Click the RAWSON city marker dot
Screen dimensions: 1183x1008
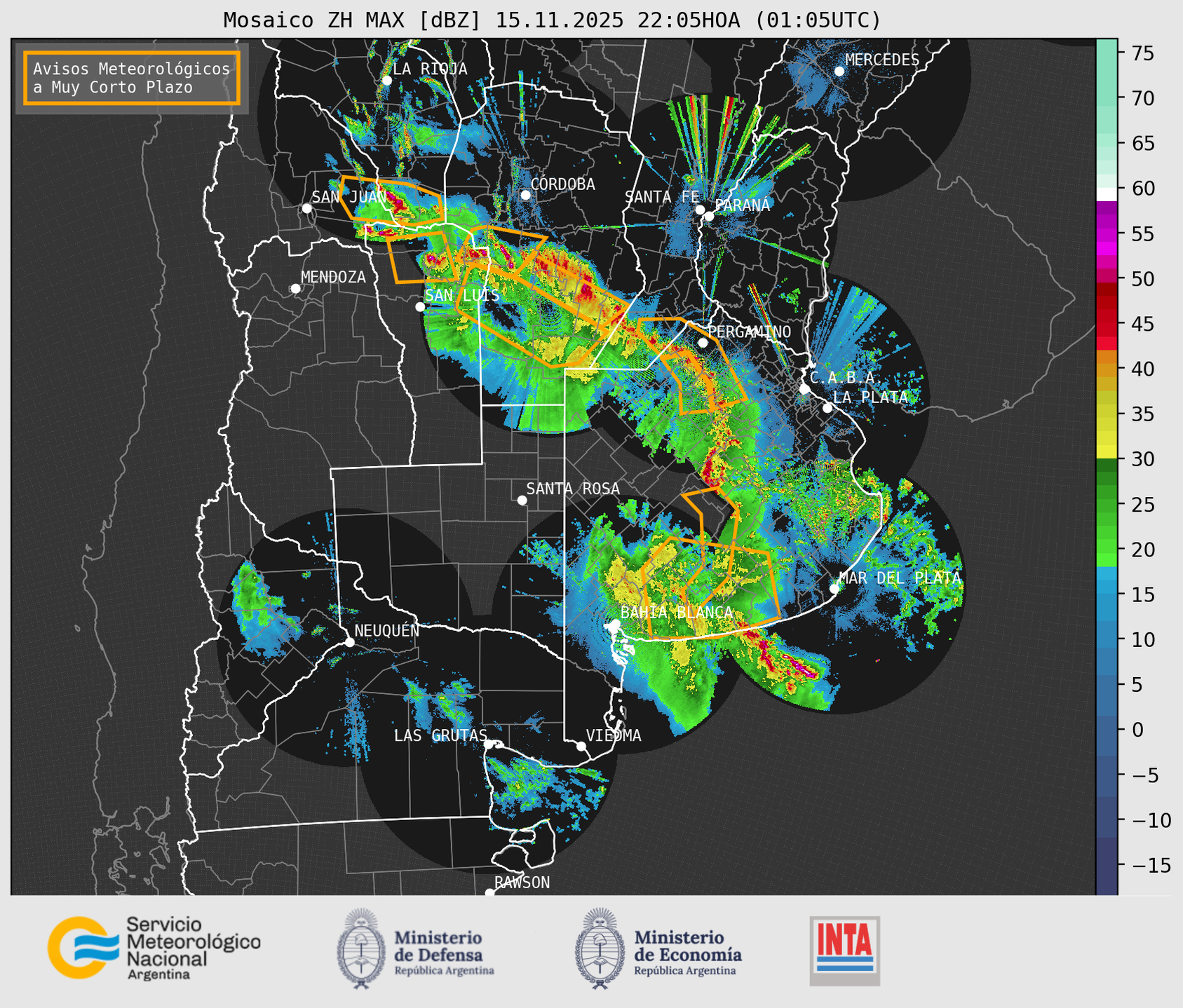click(x=489, y=893)
